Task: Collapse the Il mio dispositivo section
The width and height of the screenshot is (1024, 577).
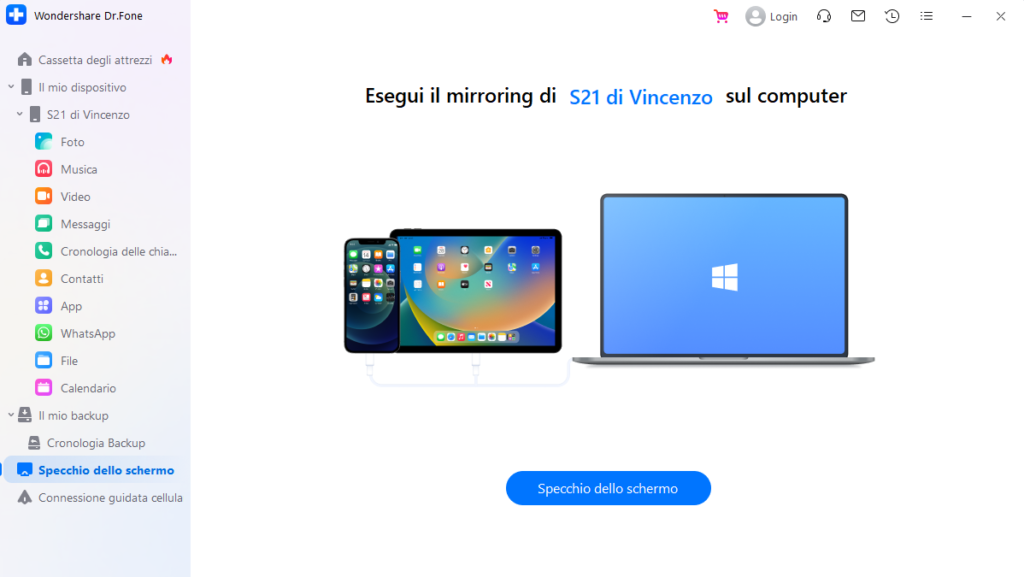Action: coord(11,87)
